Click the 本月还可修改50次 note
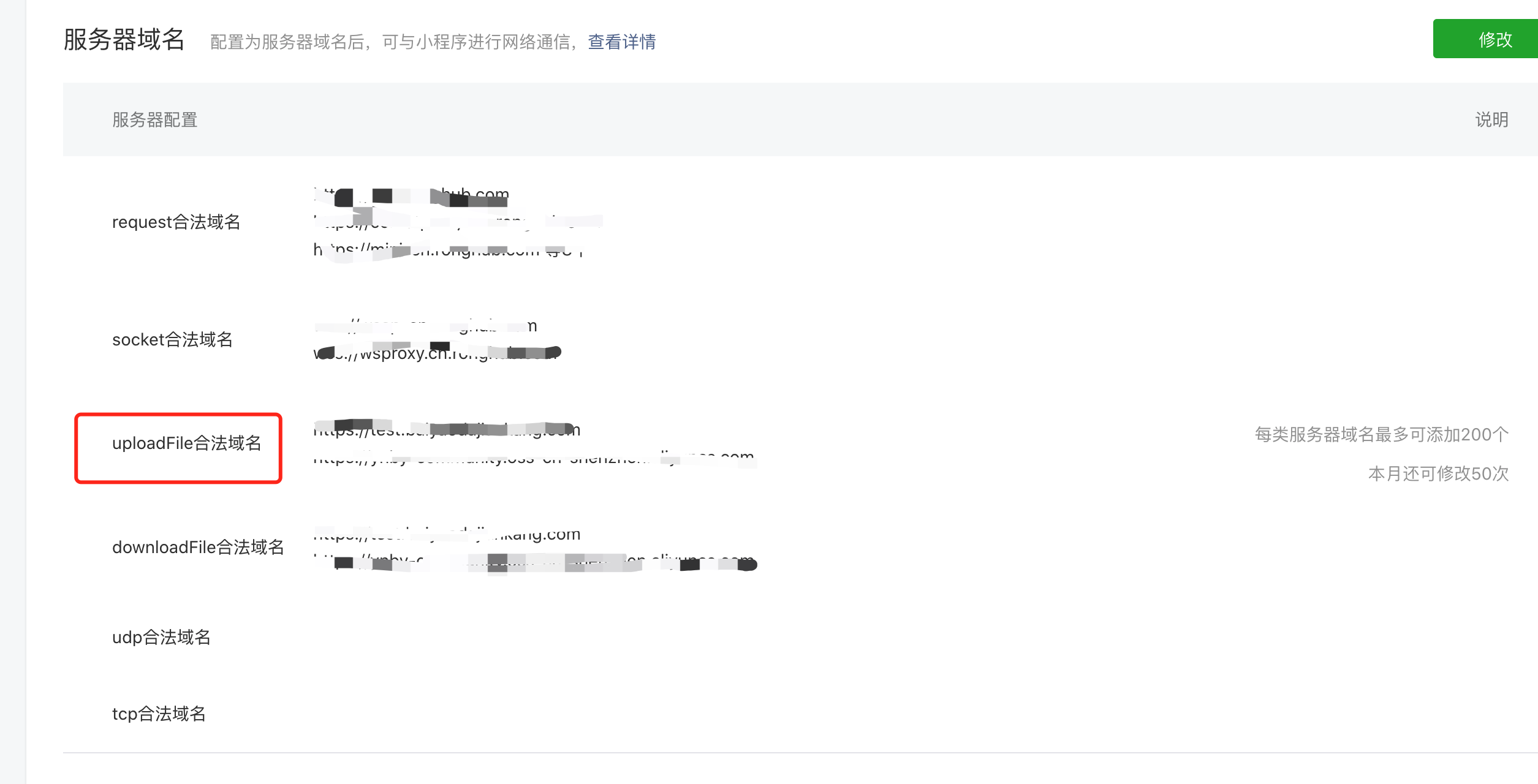 (x=1439, y=473)
